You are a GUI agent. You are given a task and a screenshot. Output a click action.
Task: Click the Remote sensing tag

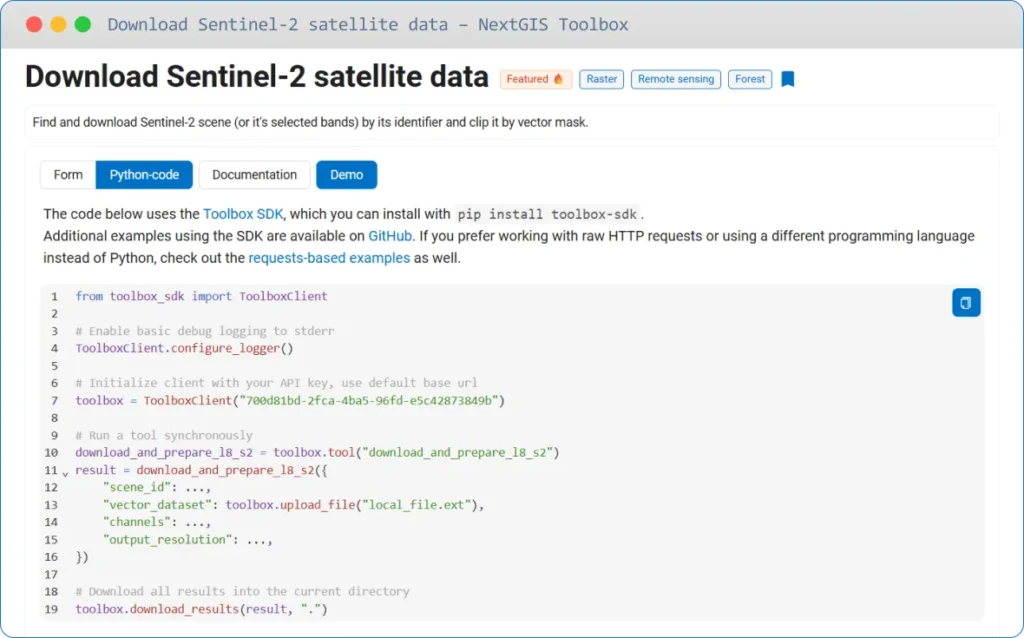point(676,78)
